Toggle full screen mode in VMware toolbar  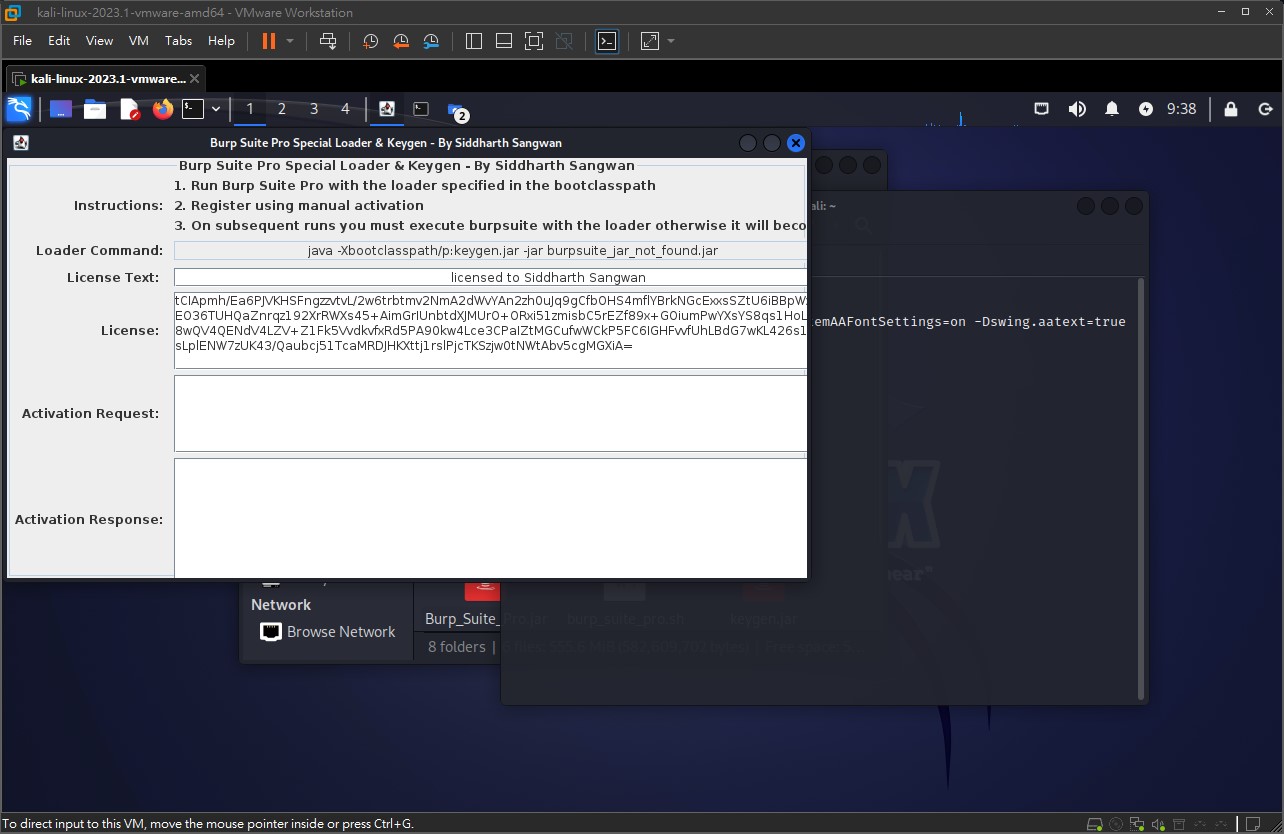(x=534, y=41)
